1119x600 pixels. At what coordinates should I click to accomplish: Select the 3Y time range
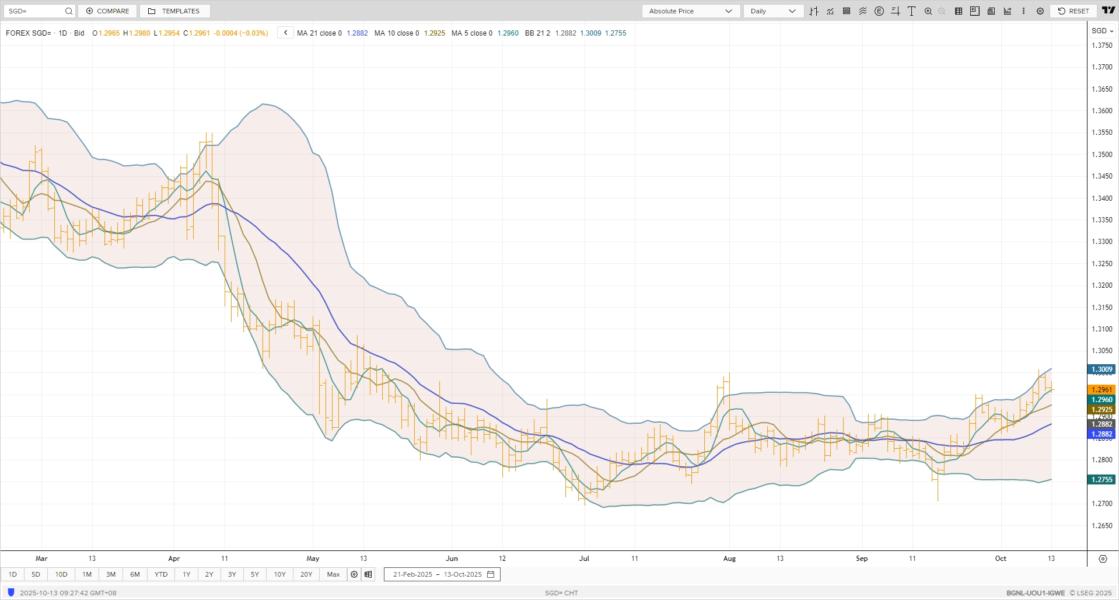pyautogui.click(x=232, y=574)
